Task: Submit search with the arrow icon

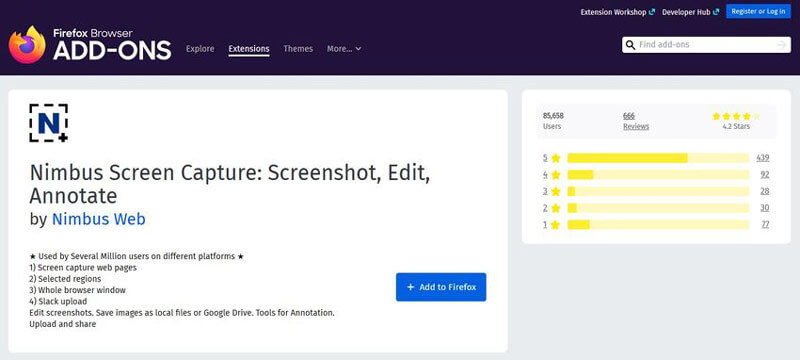Action: pos(782,45)
